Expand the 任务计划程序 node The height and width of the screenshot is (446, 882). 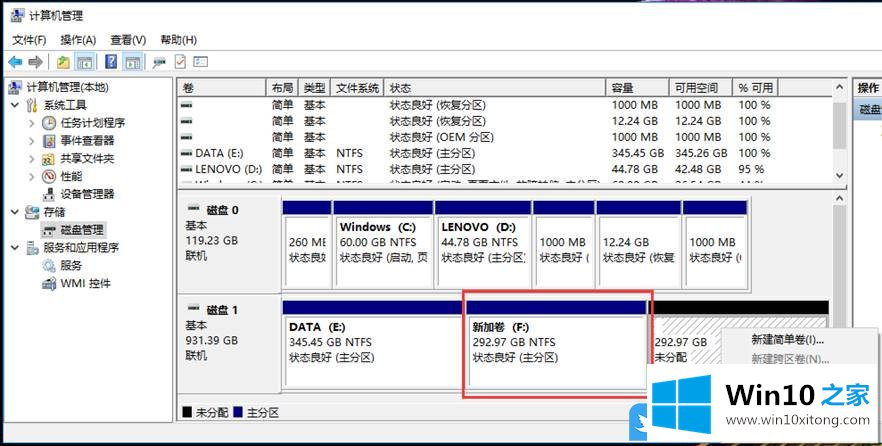32,123
